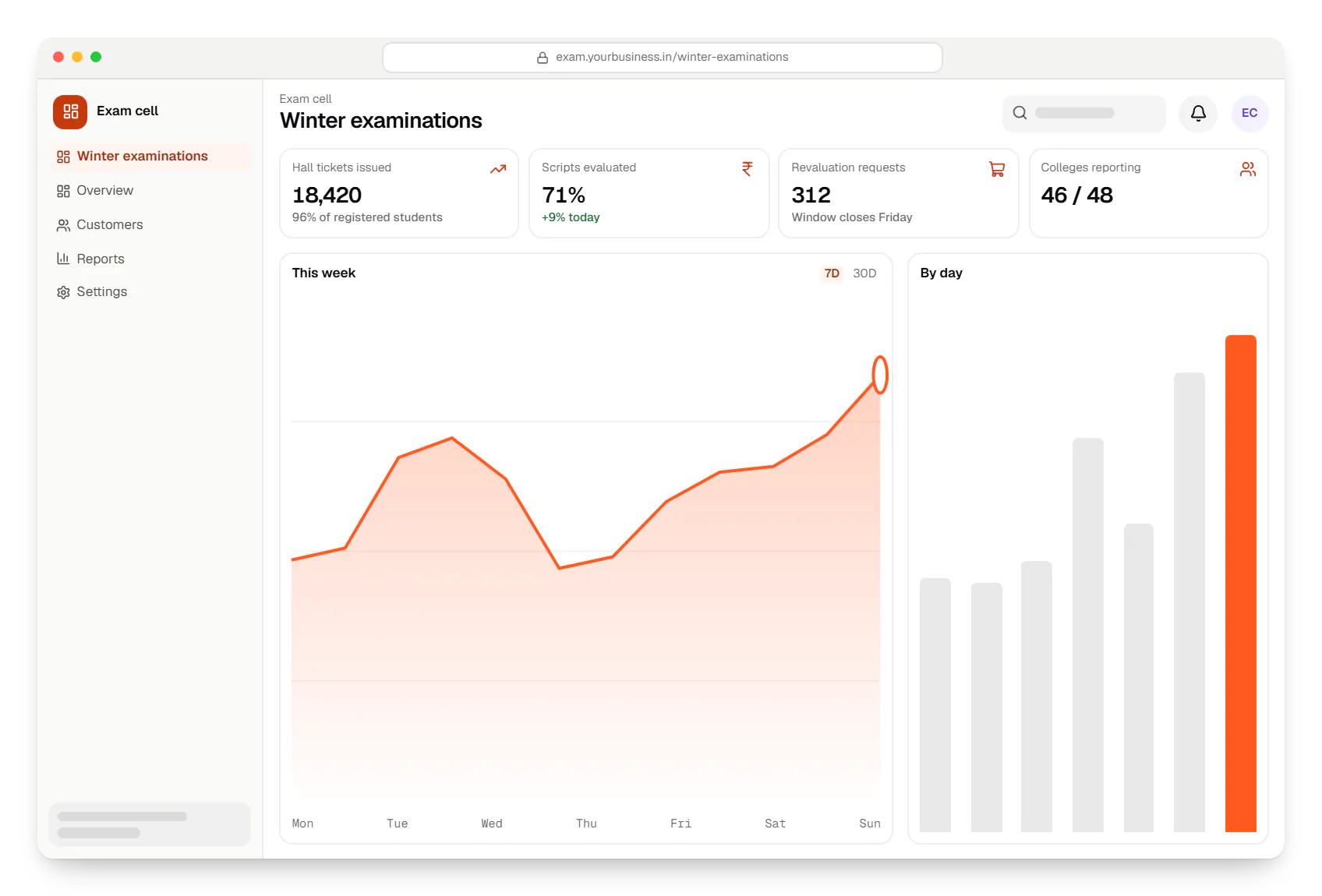Viewport: 1322px width, 896px height.
Task: Click the 18,420 hall tickets value
Action: click(x=327, y=195)
